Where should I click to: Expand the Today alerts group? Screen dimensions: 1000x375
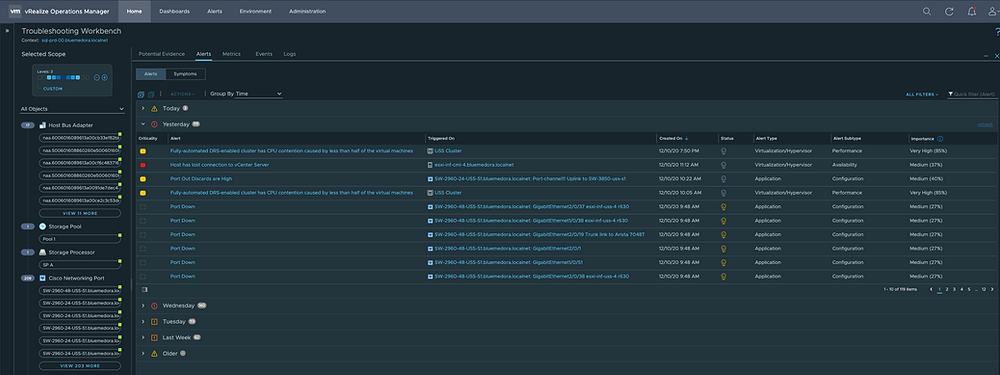click(x=143, y=108)
